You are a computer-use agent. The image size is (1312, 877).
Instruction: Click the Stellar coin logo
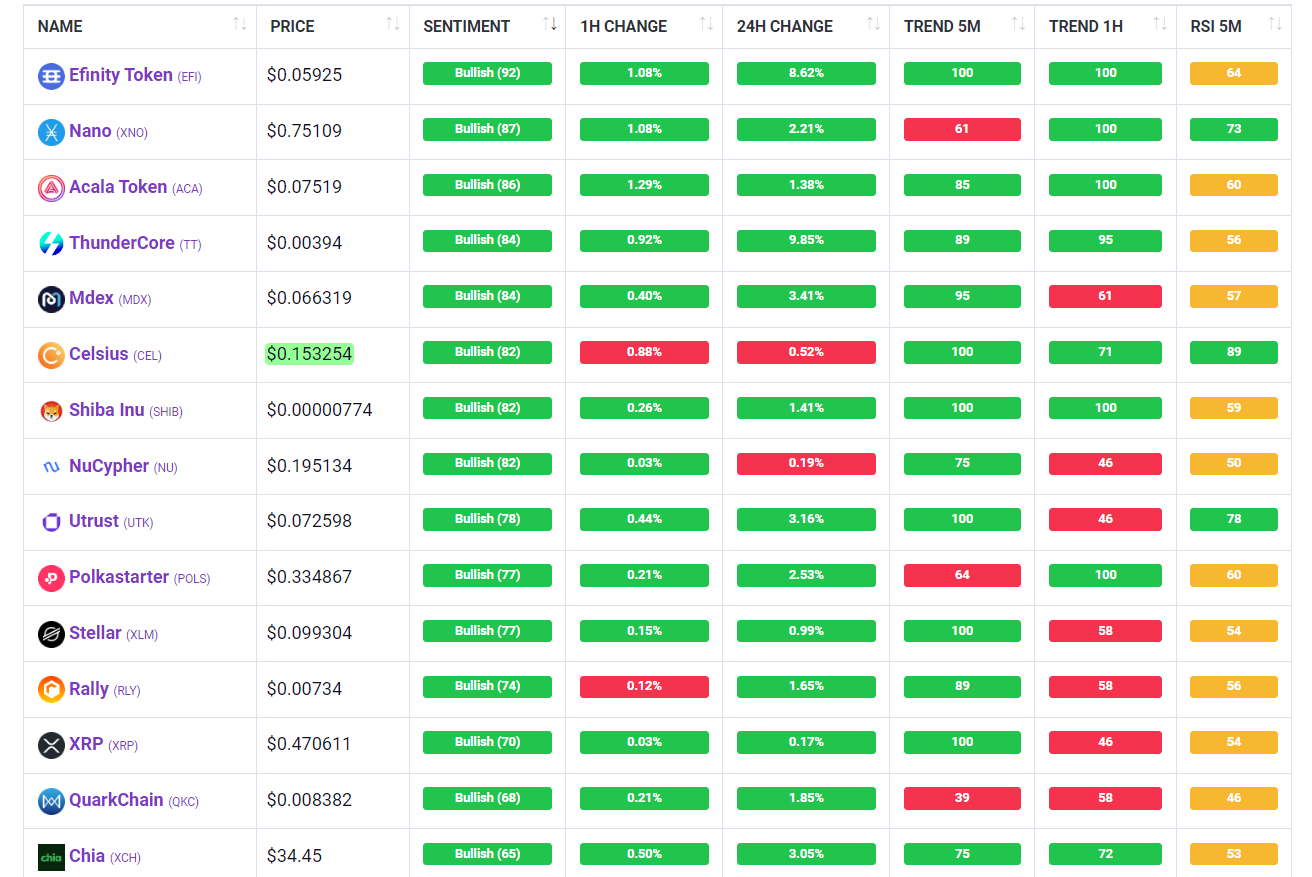51,634
